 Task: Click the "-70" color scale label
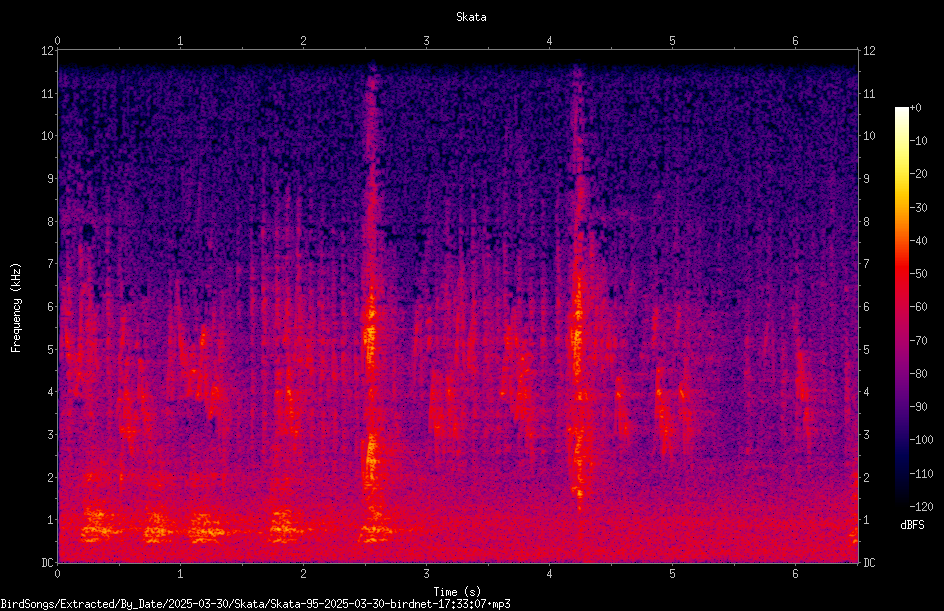918,340
